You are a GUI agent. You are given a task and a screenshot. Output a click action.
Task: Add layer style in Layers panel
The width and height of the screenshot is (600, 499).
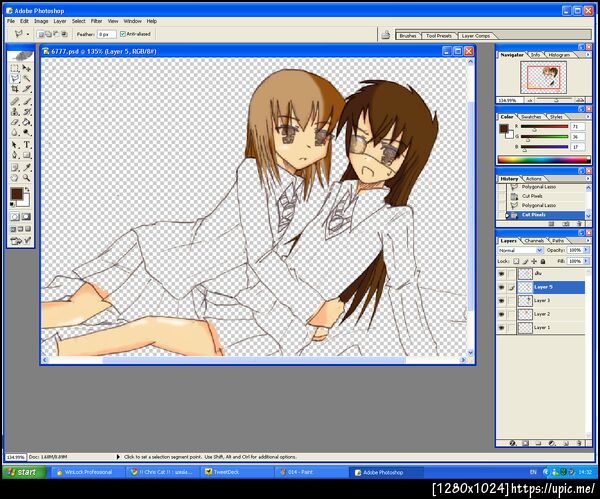click(x=513, y=443)
